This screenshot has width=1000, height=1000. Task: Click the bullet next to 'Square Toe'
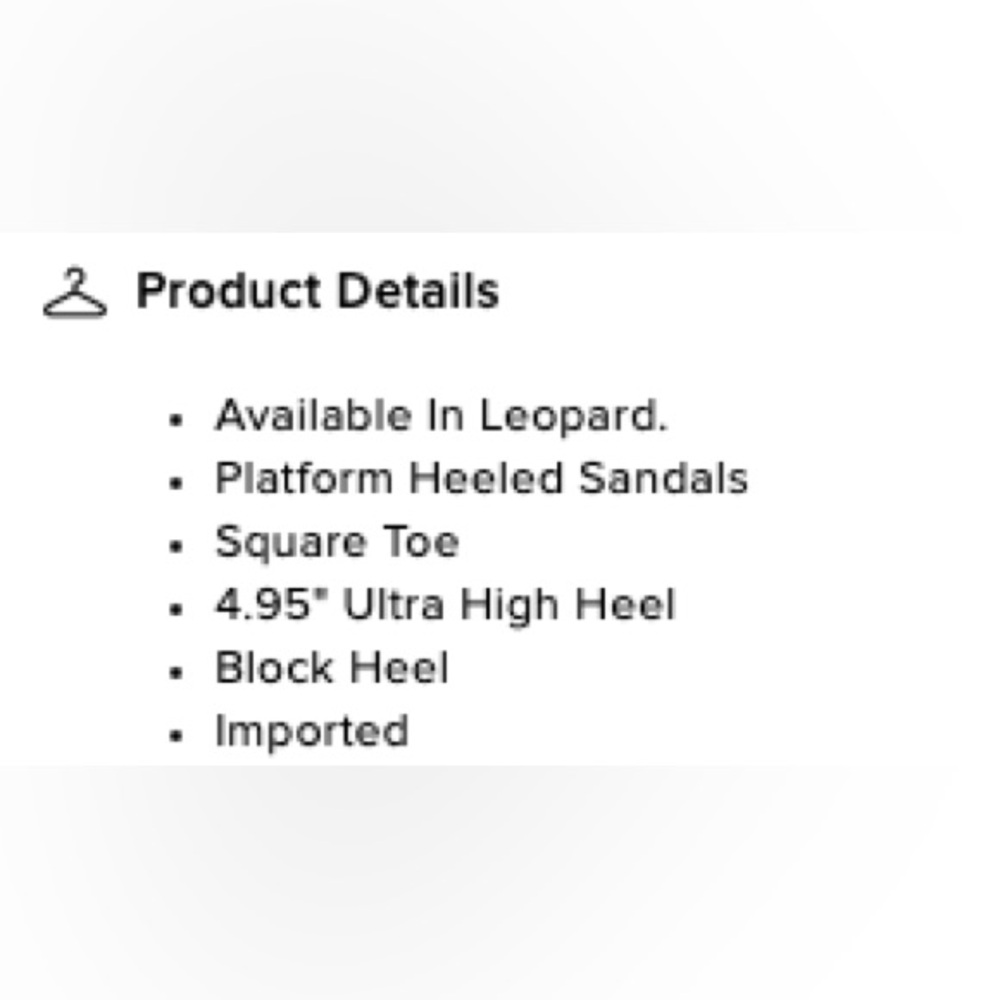[x=176, y=546]
